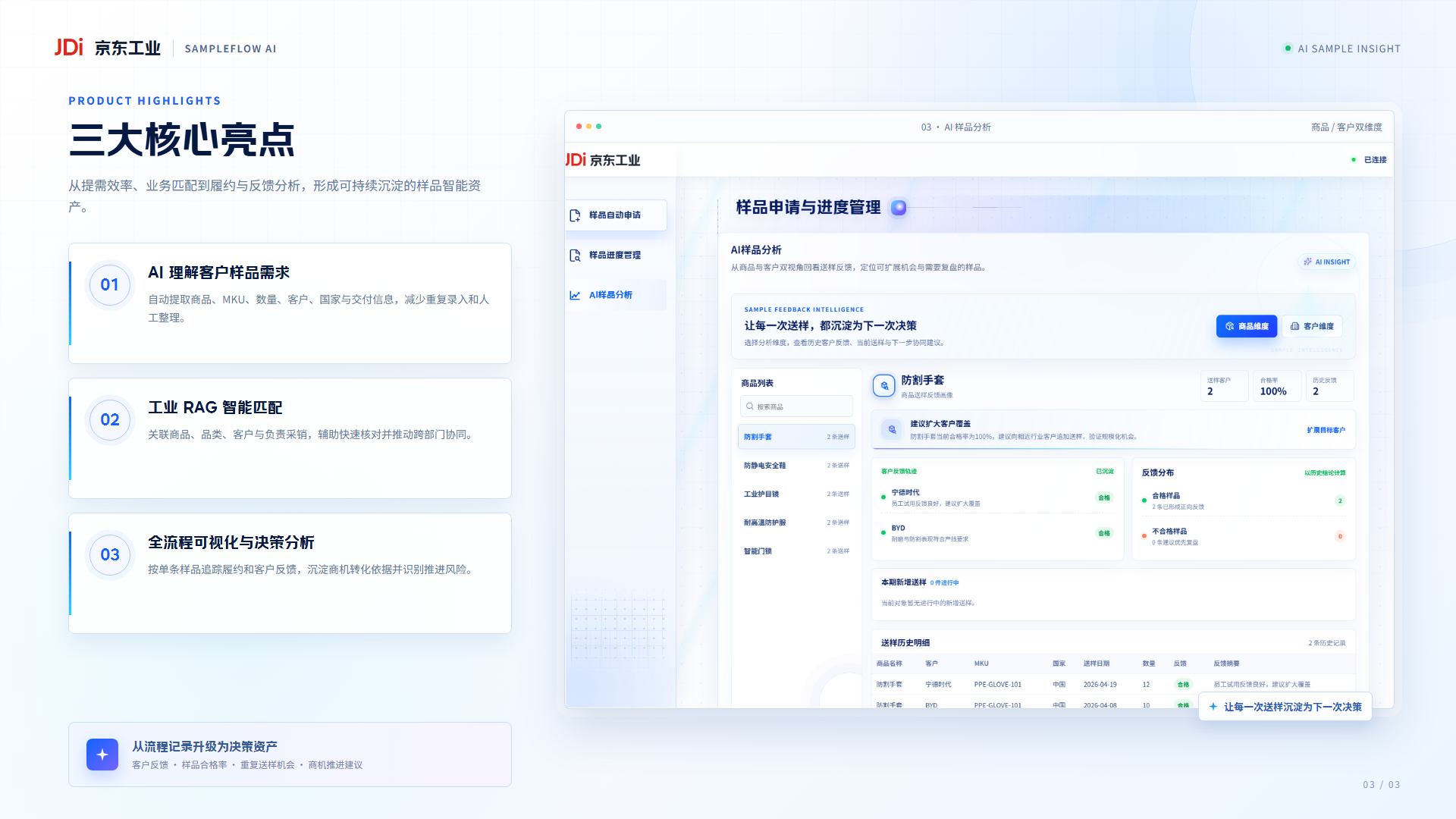Click the JDi 京东工业 logo on the slide
The width and height of the screenshot is (1456, 819).
[x=107, y=48]
